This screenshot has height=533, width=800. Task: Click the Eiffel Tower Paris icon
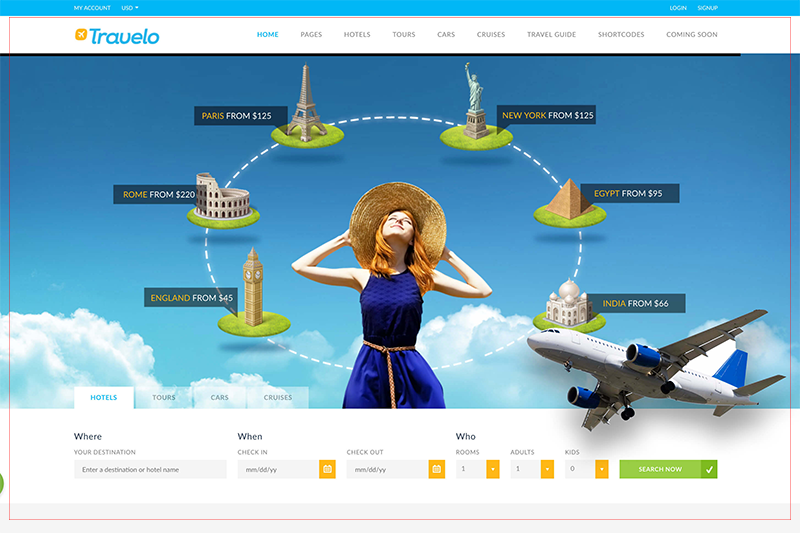[x=307, y=102]
